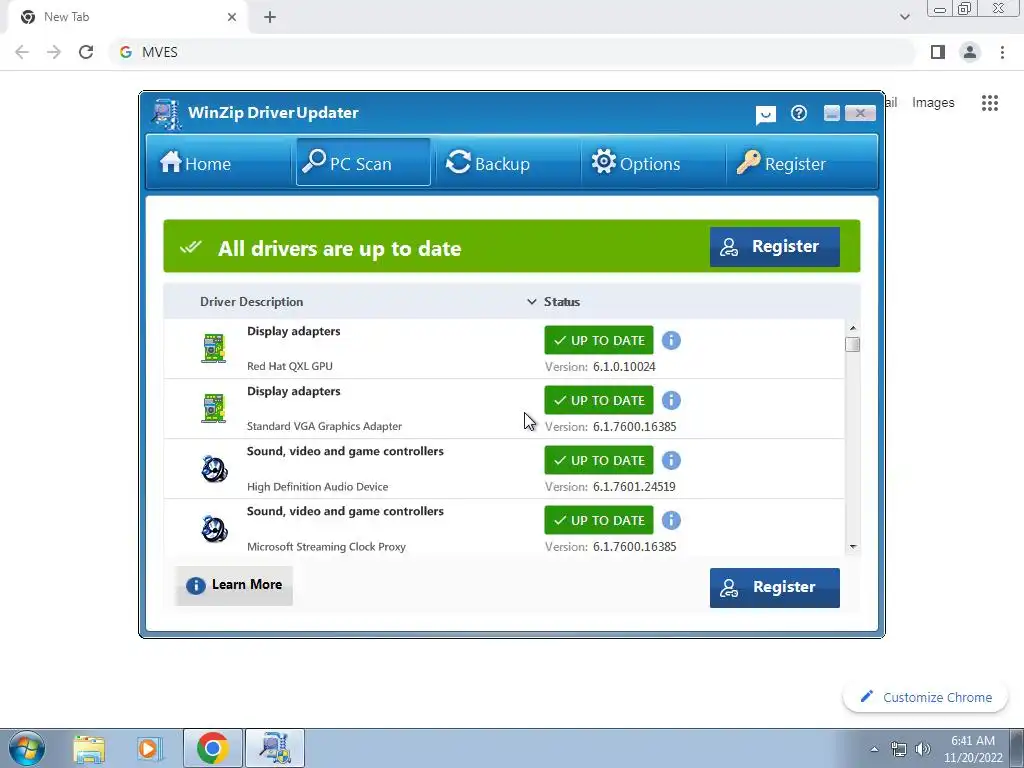Toggle Chrome side panel icon
Screen dimensions: 1024x768
pyautogui.click(x=938, y=52)
